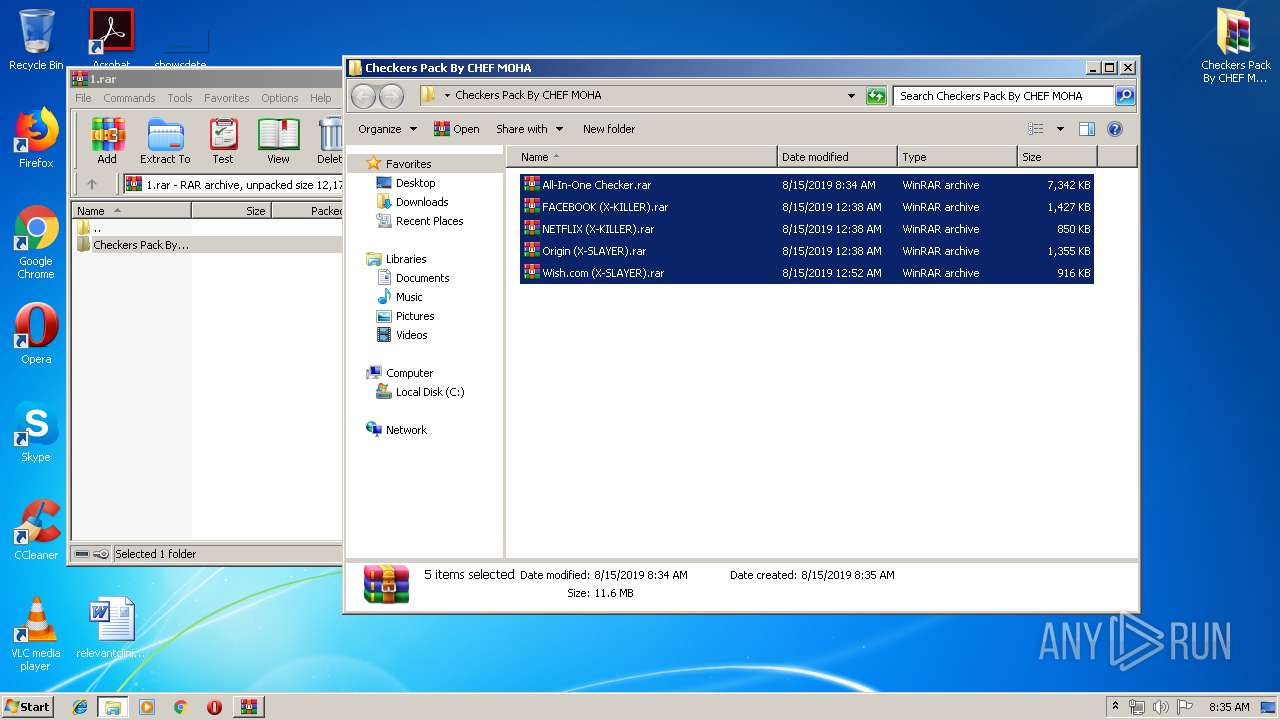Open WinRAR File menu
The width and height of the screenshot is (1280, 720).
83,98
